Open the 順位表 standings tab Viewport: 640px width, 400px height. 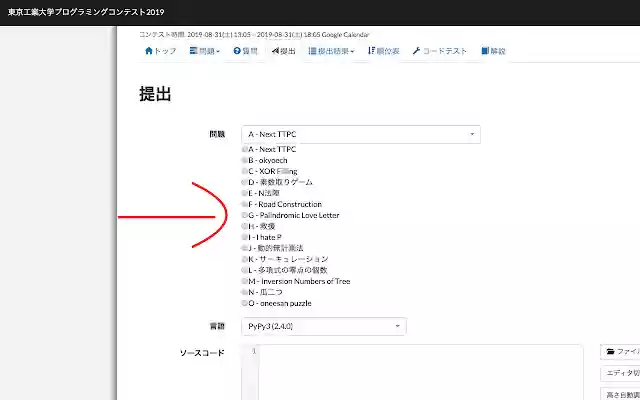tap(383, 51)
